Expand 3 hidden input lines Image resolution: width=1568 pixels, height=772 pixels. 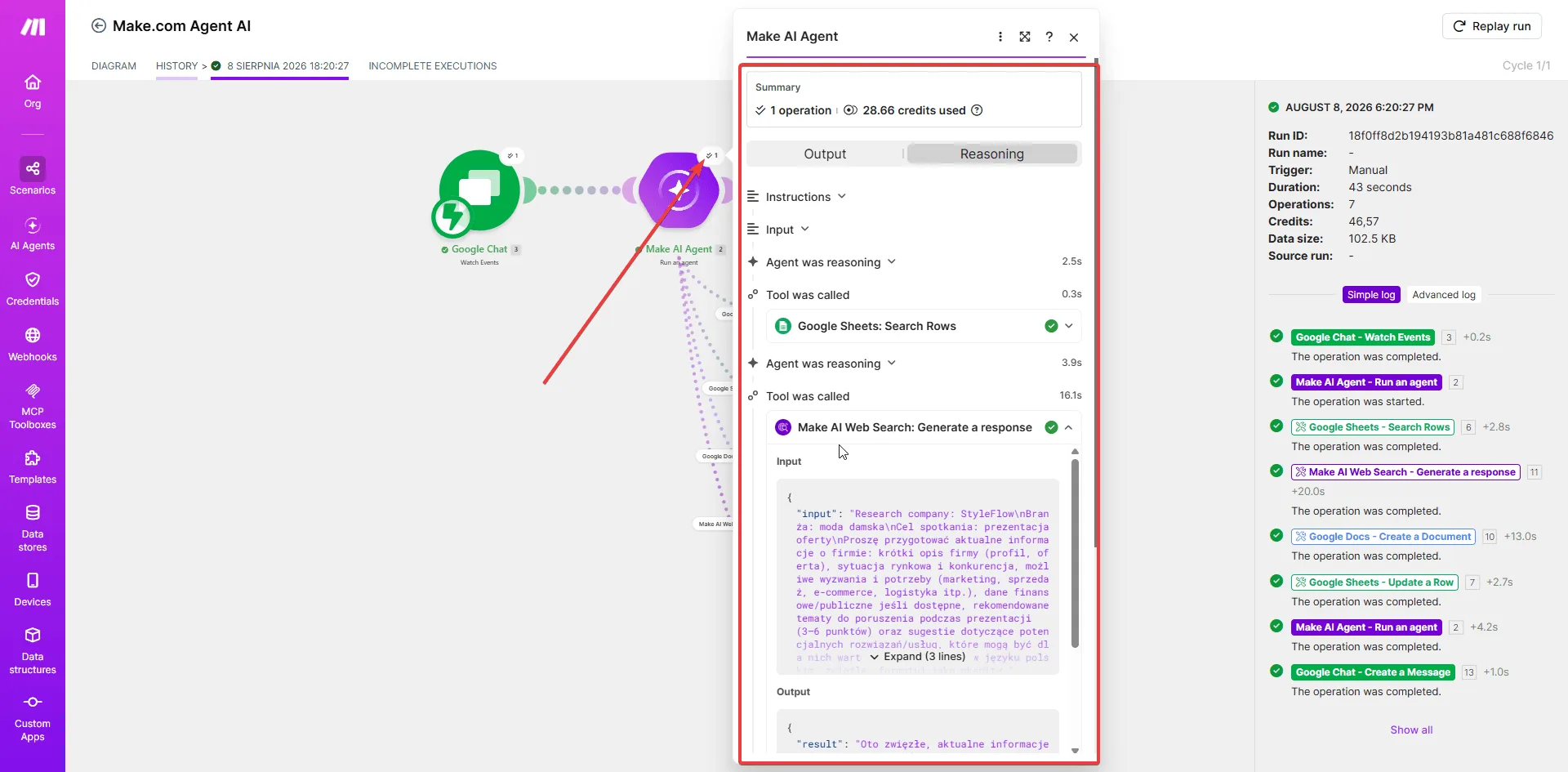click(x=917, y=657)
